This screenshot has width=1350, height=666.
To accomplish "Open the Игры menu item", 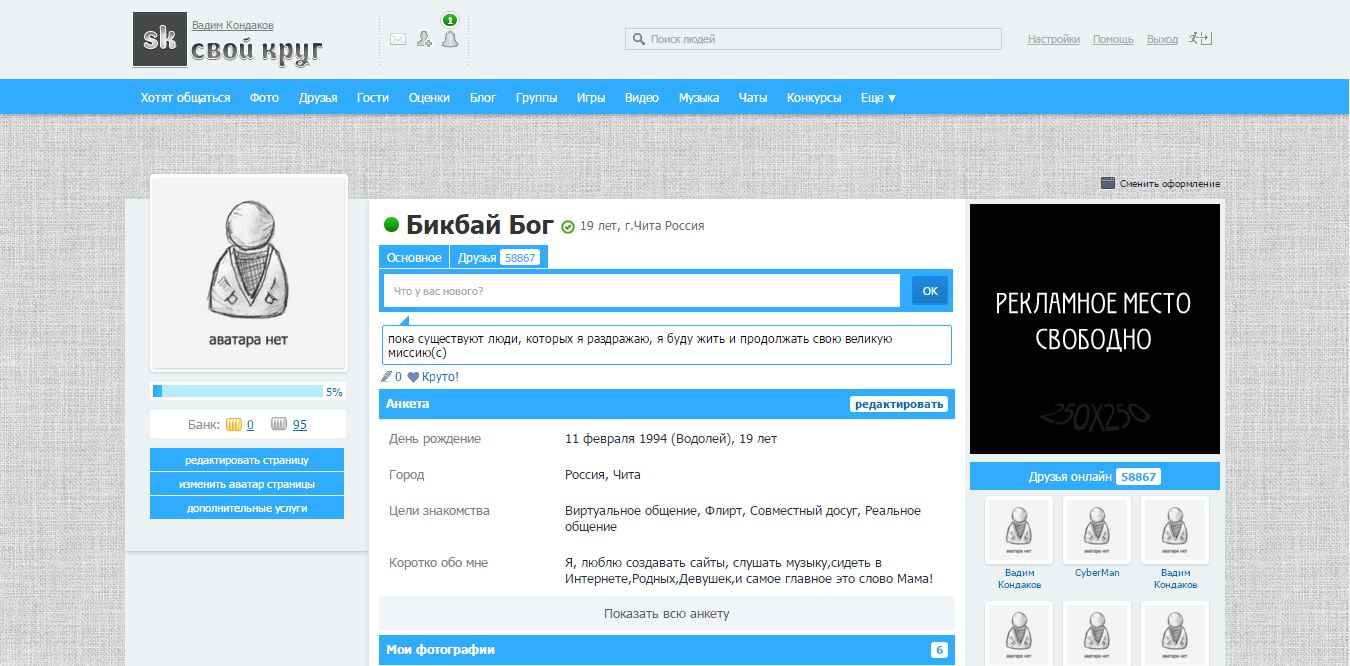I will tap(591, 98).
